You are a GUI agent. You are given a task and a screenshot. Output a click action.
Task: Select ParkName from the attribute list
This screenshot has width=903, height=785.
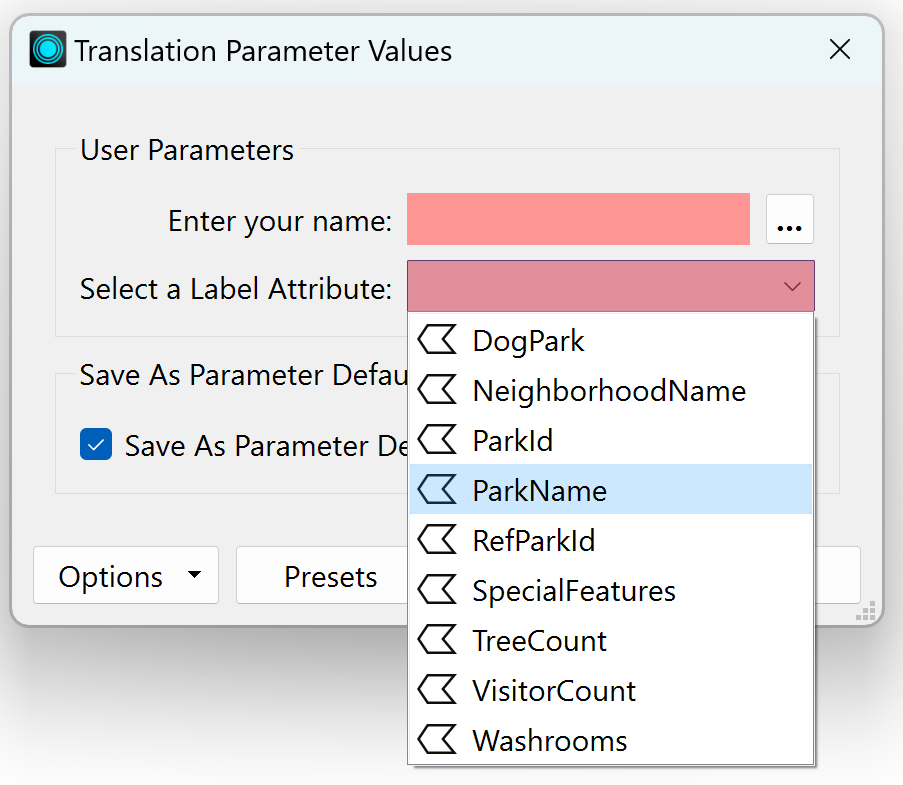[x=540, y=490]
